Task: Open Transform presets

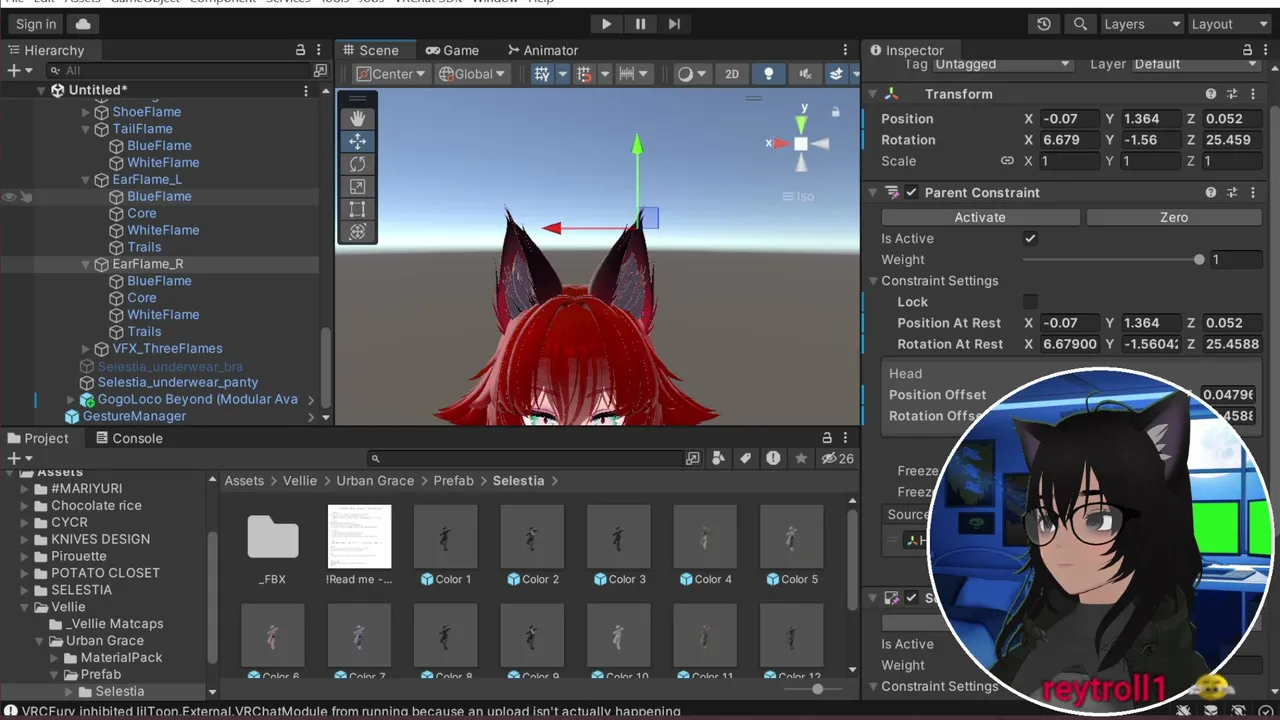Action: pyautogui.click(x=1232, y=94)
